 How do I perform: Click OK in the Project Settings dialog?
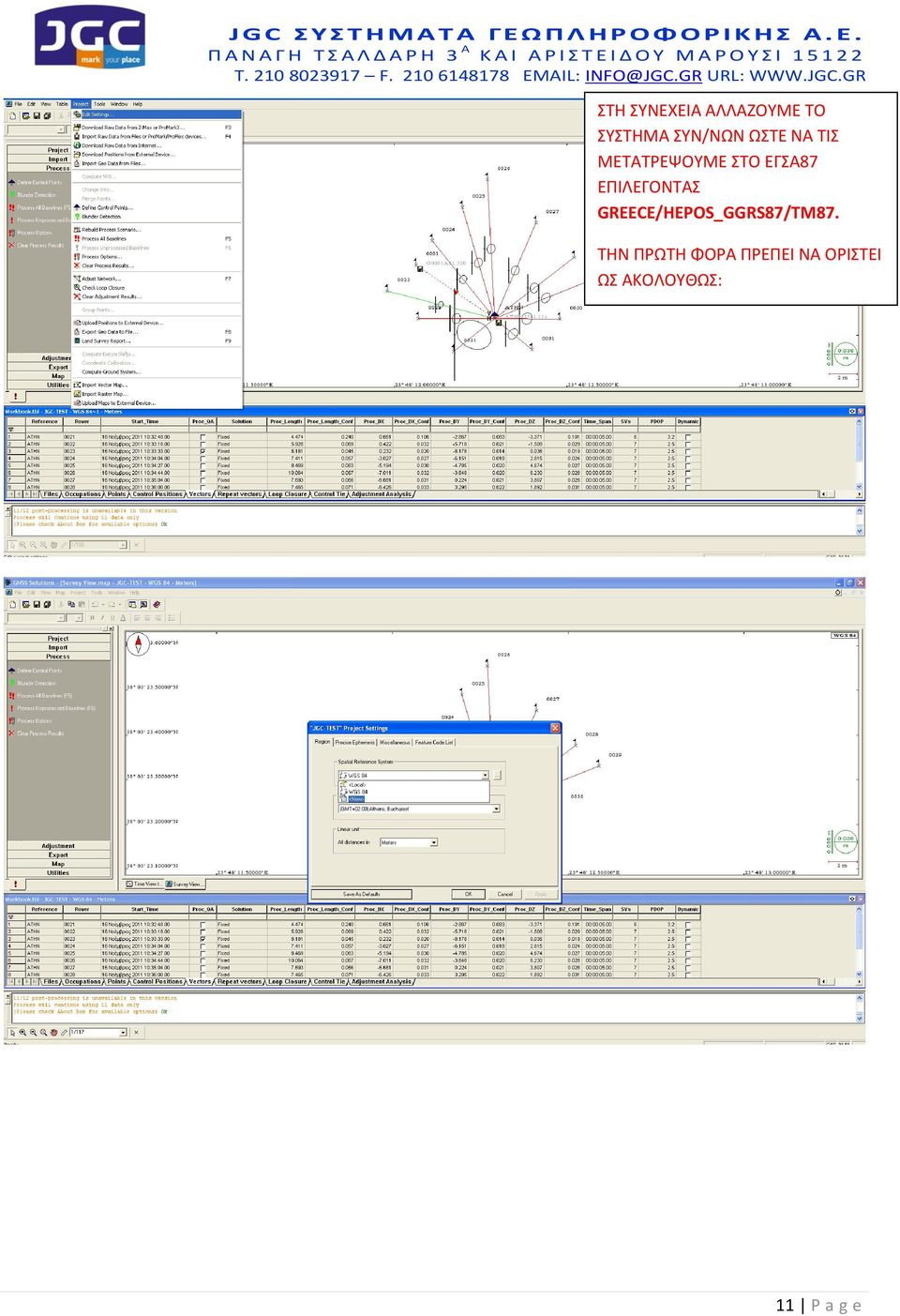(468, 894)
